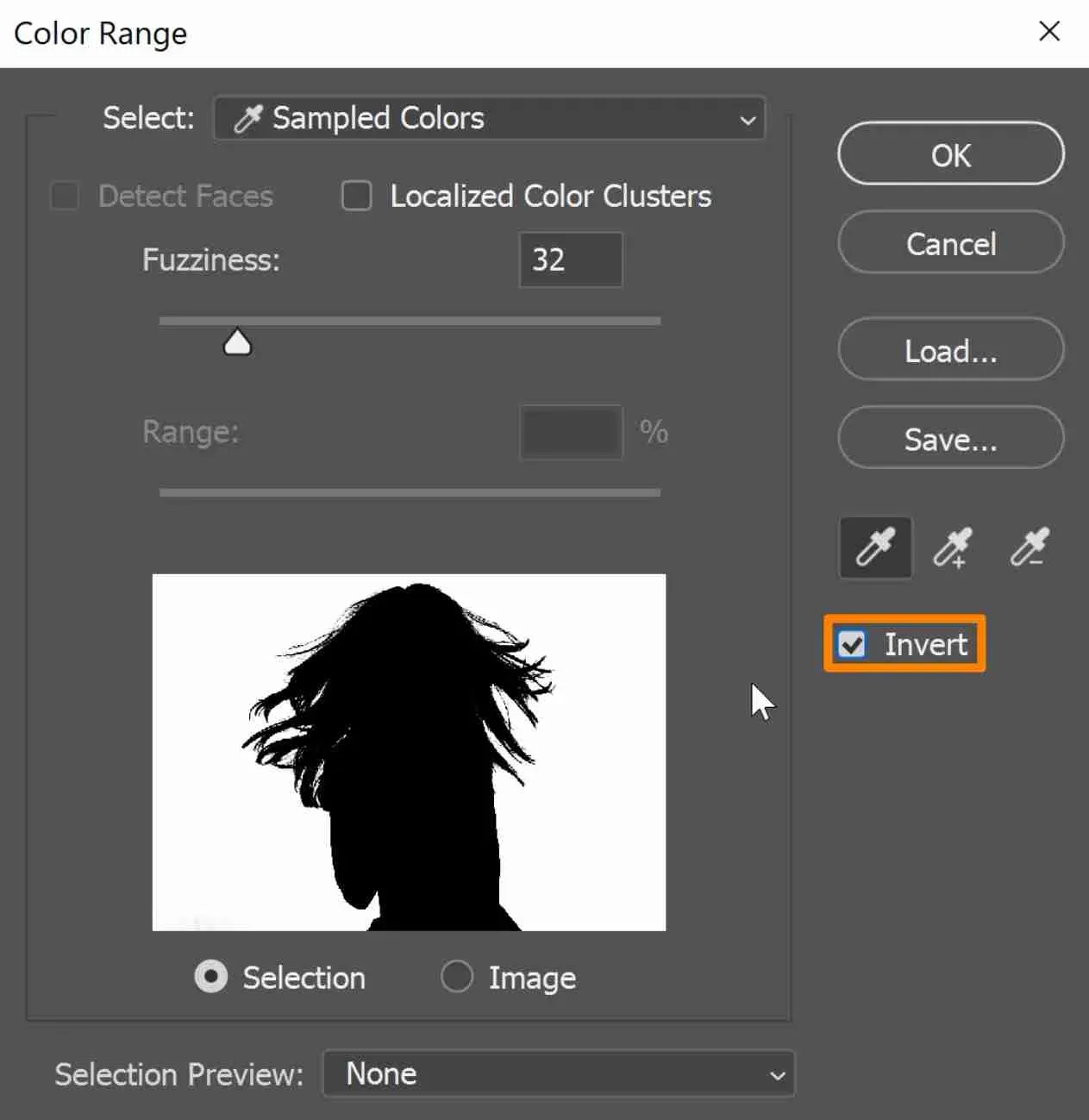Open the Select Sampled Colors dropdown
The height and width of the screenshot is (1120, 1089).
click(x=489, y=118)
